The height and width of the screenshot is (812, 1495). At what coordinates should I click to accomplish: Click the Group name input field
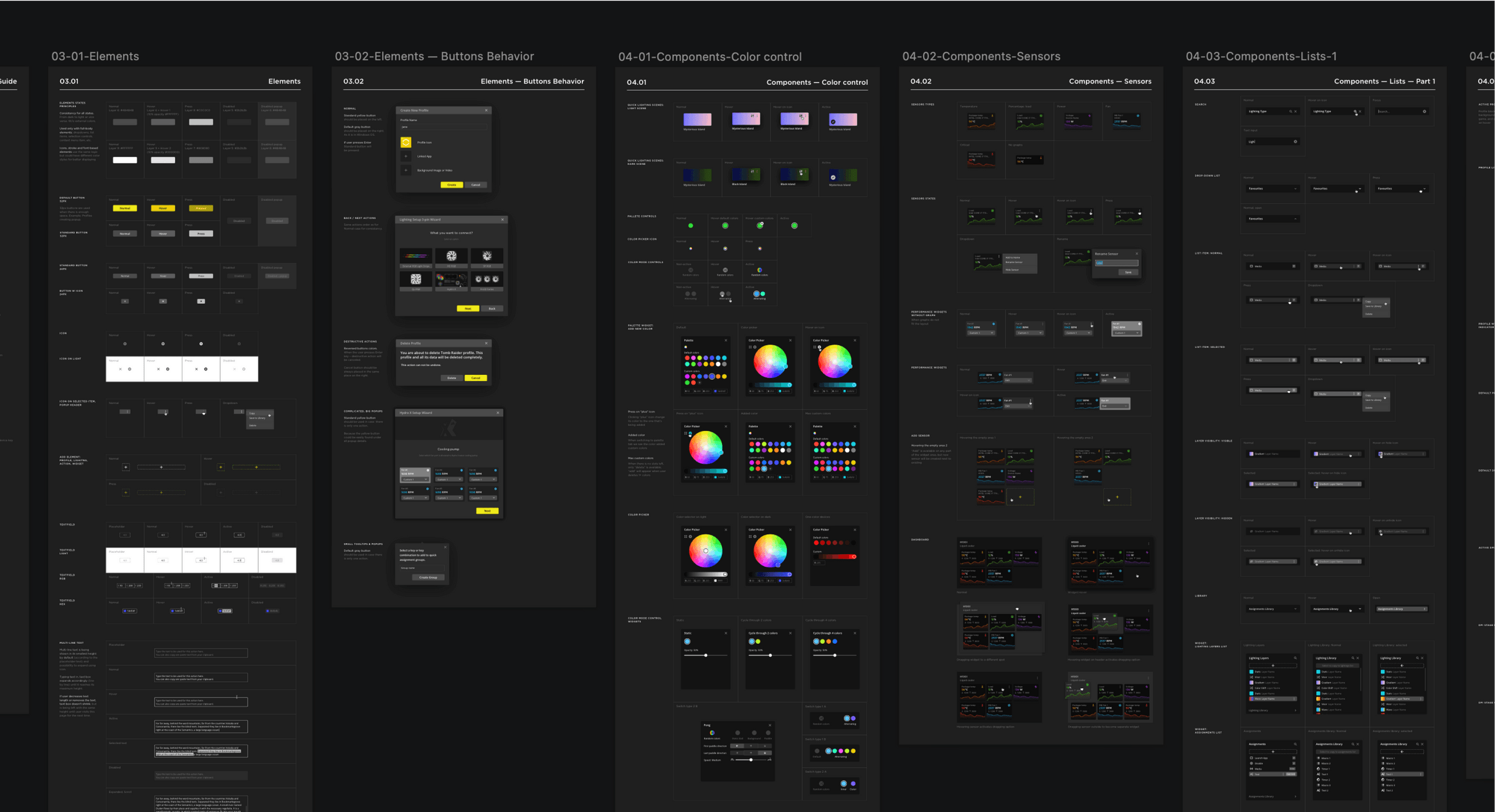point(422,568)
